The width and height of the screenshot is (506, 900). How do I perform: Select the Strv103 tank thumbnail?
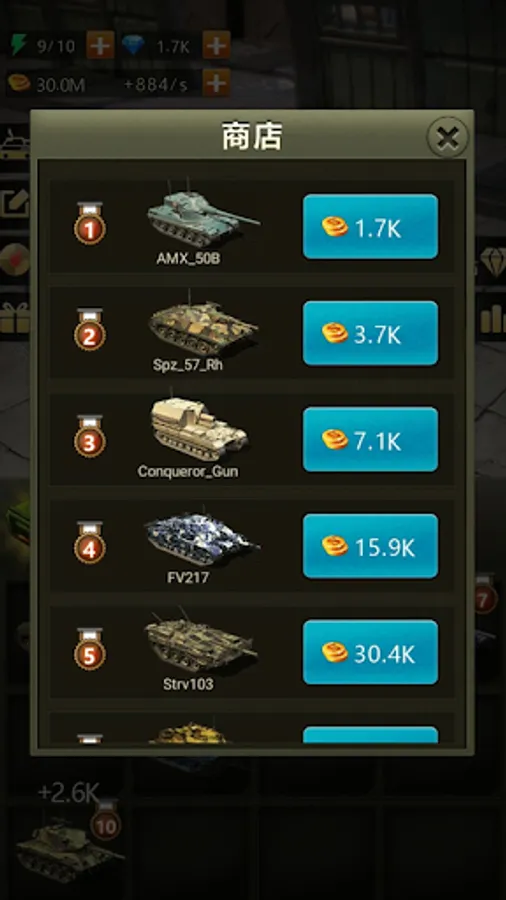click(x=201, y=644)
